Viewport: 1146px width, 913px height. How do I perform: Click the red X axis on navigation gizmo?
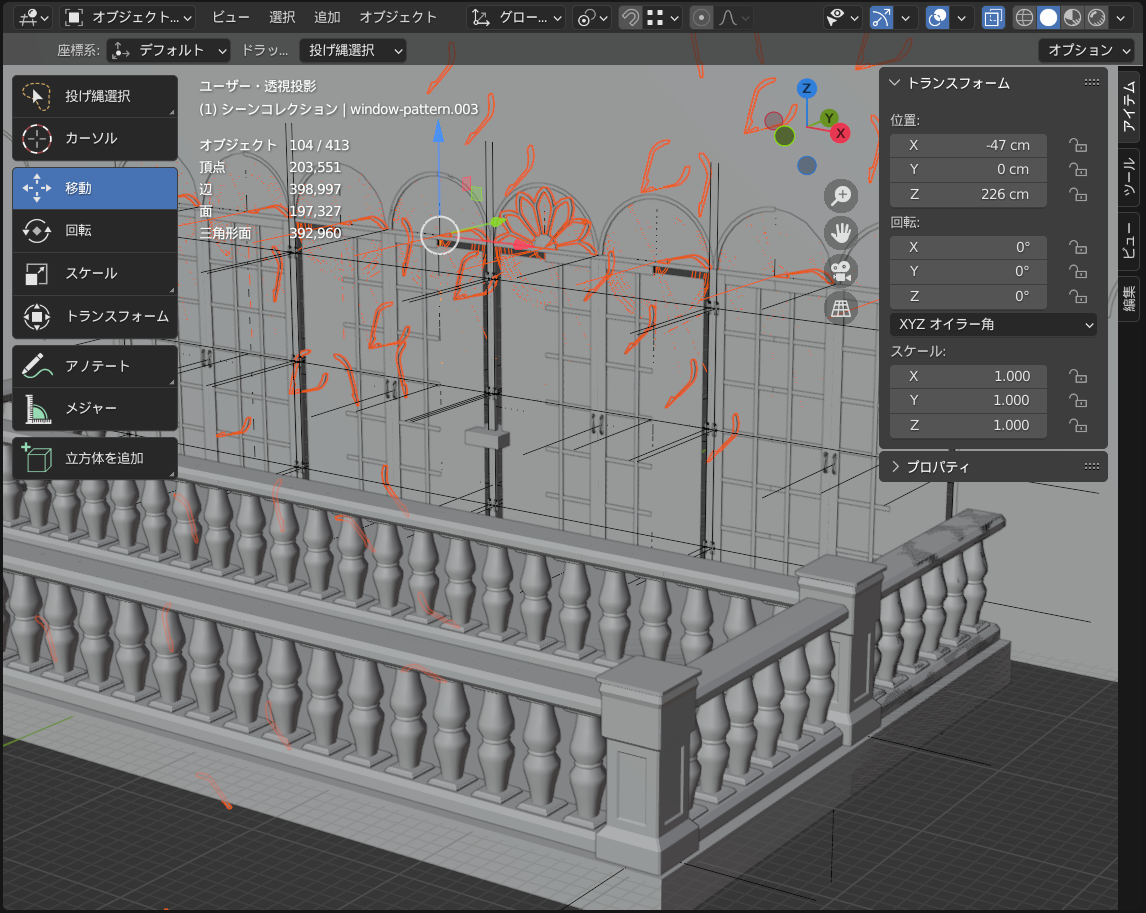coord(841,133)
